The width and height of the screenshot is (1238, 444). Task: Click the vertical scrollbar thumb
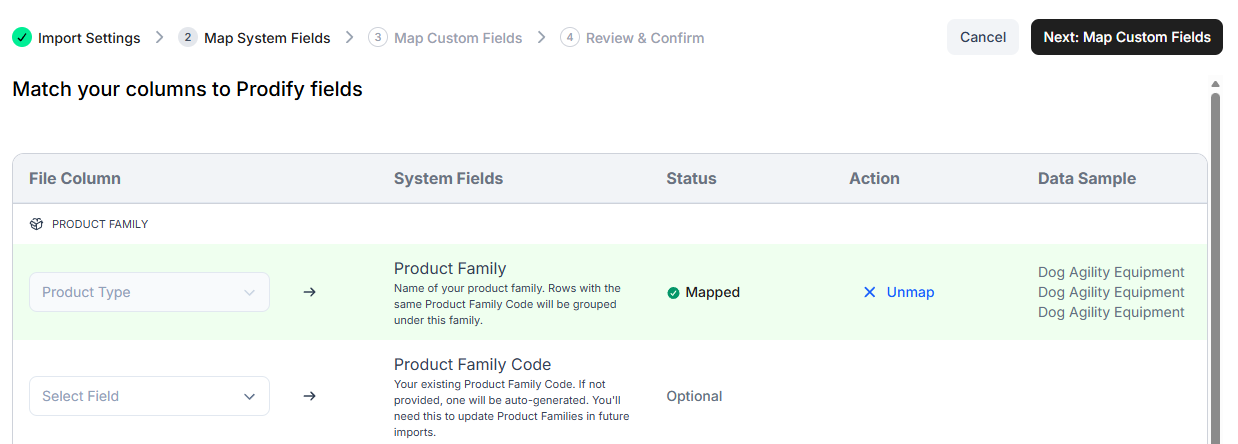(x=1215, y=268)
